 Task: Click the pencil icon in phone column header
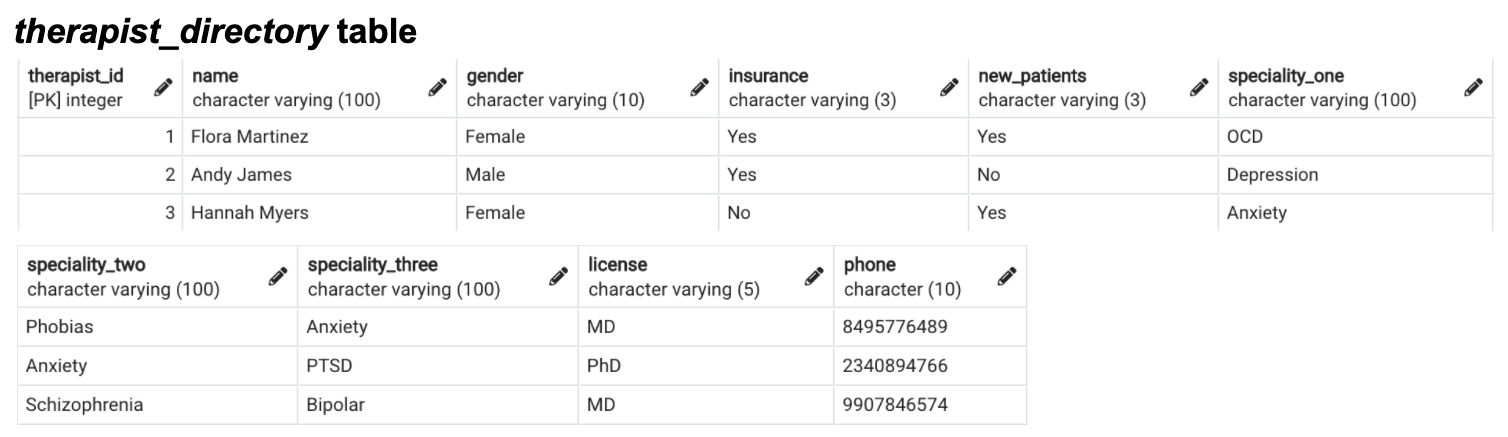1007,277
